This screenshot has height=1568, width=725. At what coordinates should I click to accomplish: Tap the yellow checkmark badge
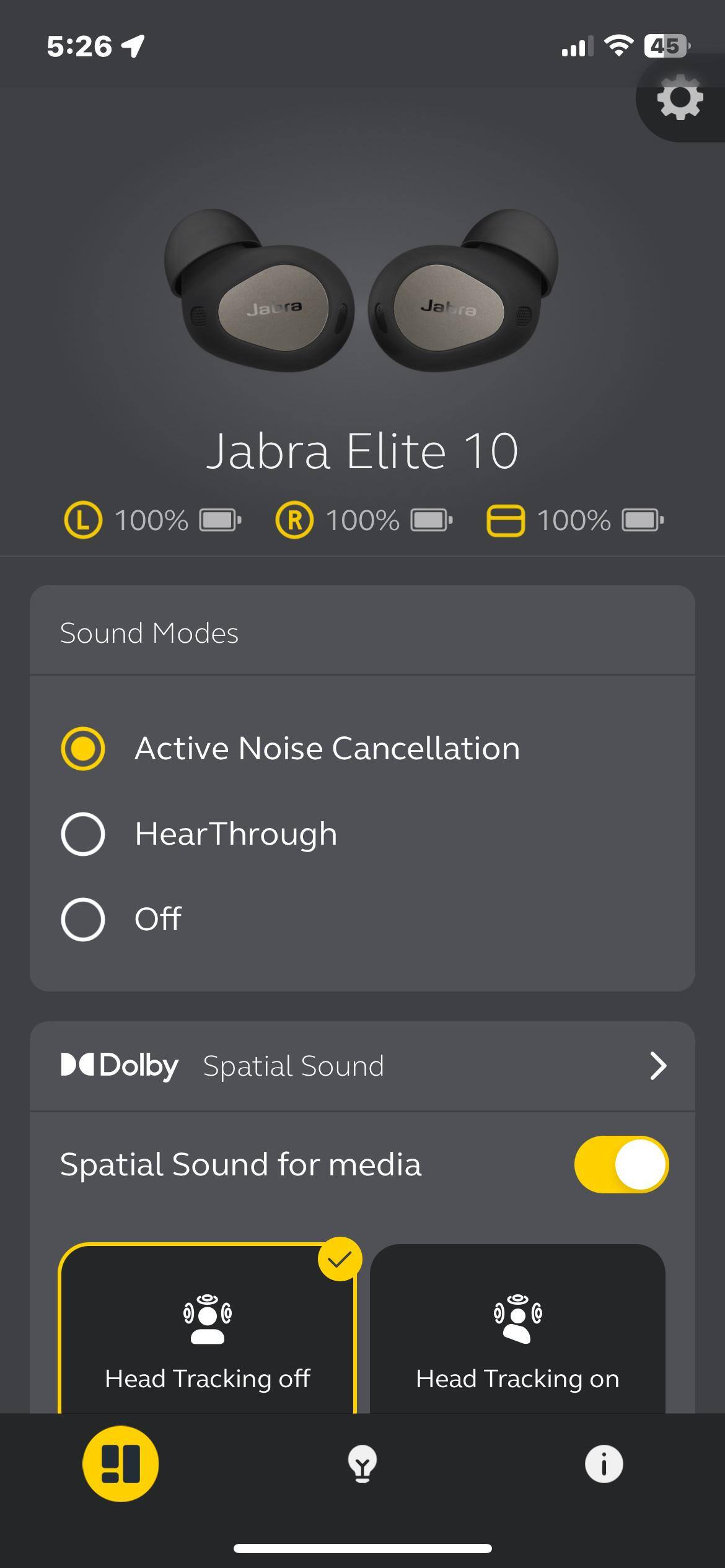click(340, 1259)
